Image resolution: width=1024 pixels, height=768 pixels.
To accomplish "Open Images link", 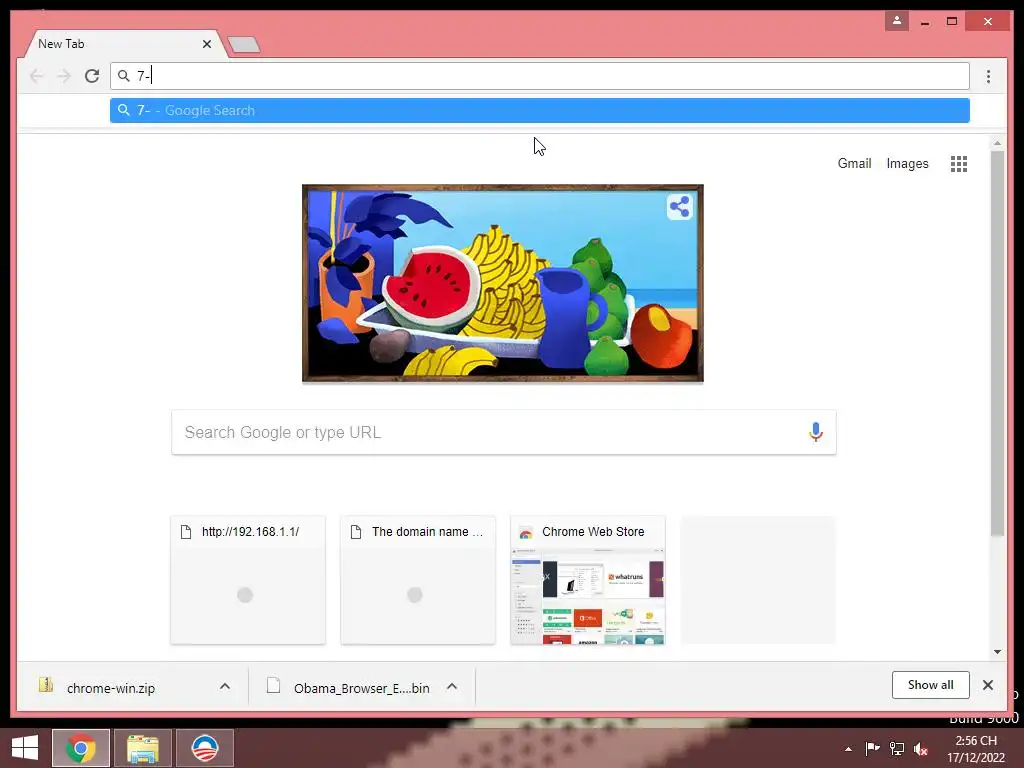I will click(x=907, y=163).
